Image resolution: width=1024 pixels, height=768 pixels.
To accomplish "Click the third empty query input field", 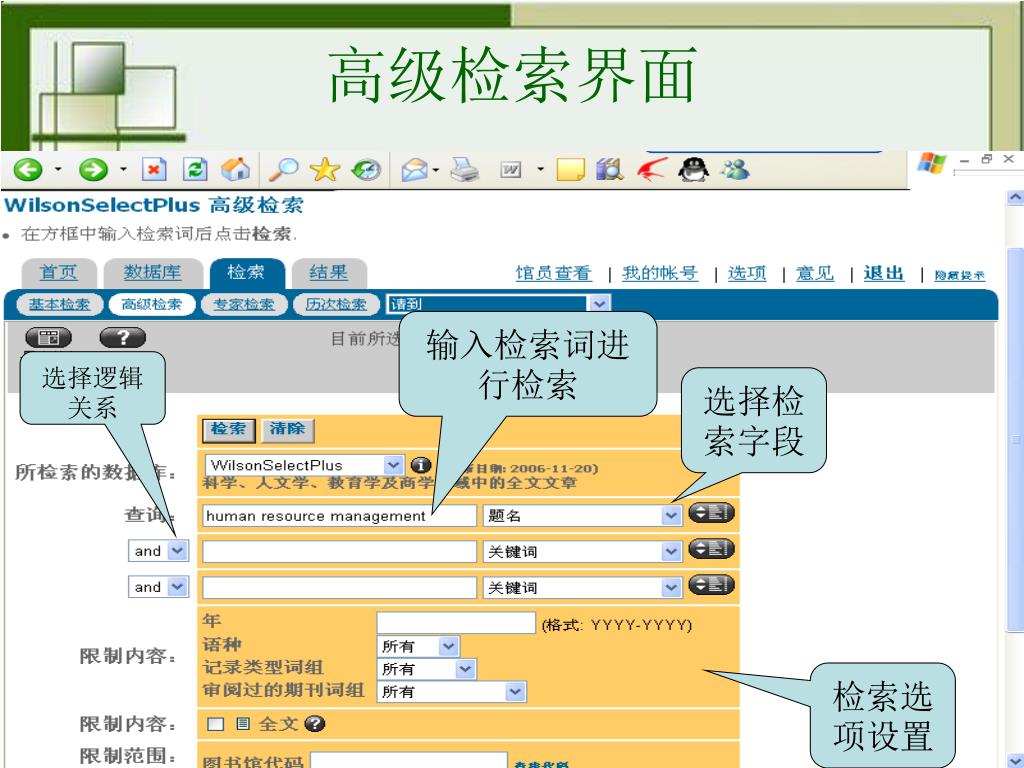I will [x=339, y=588].
